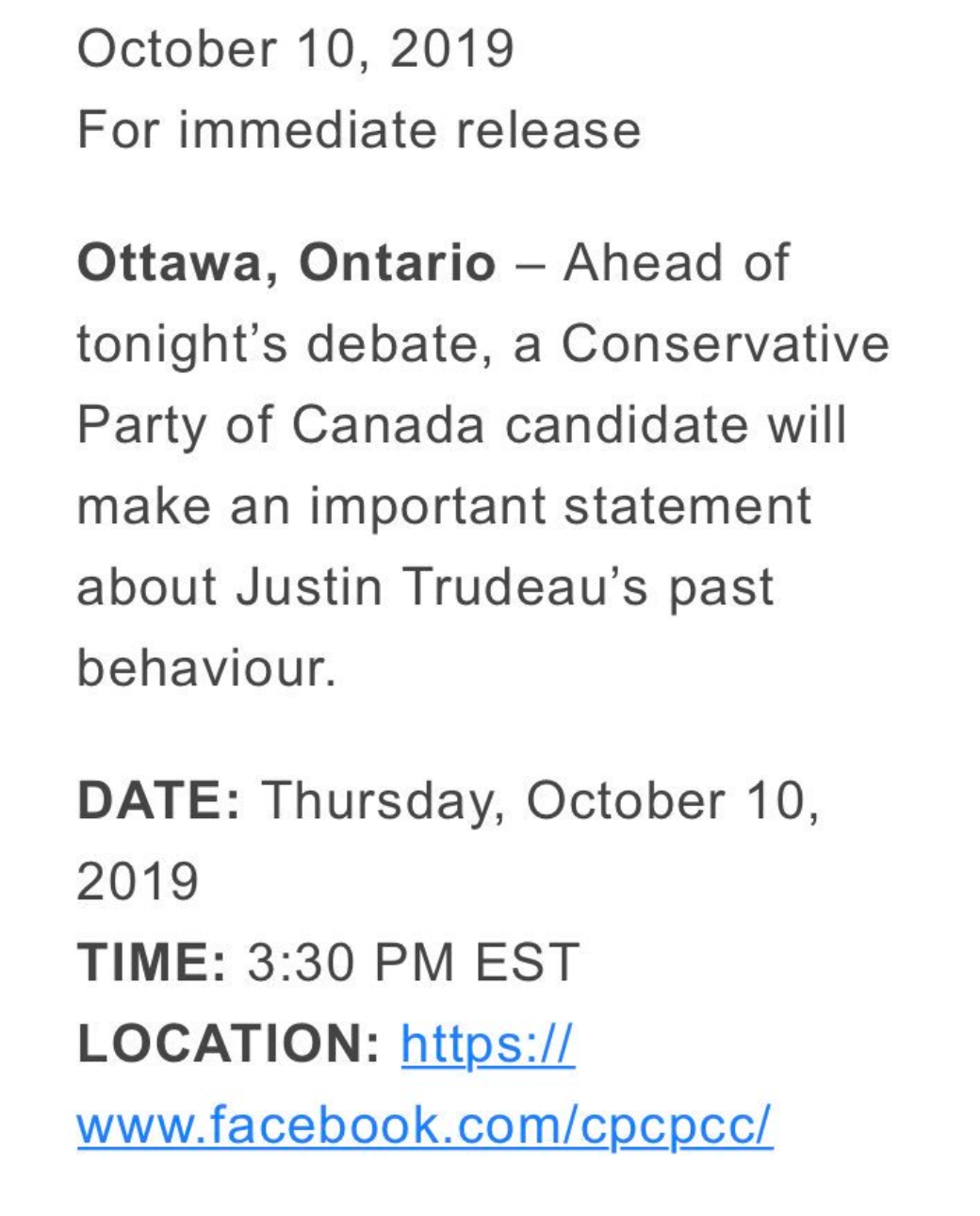Viewport: 980px width, 1216px height.
Task: Click the '2019' line below the date
Action: coord(138,882)
